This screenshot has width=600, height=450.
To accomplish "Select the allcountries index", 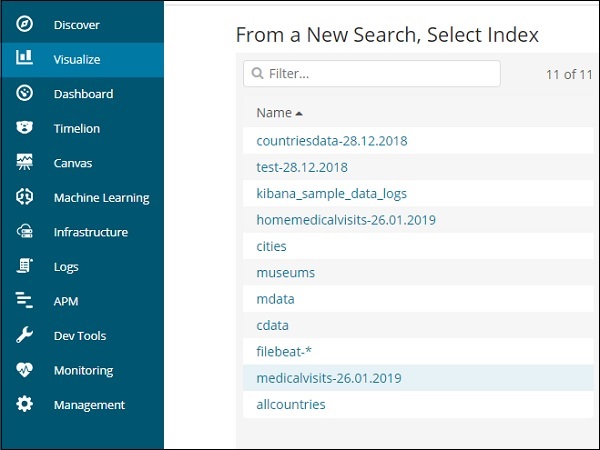I will click(x=290, y=404).
